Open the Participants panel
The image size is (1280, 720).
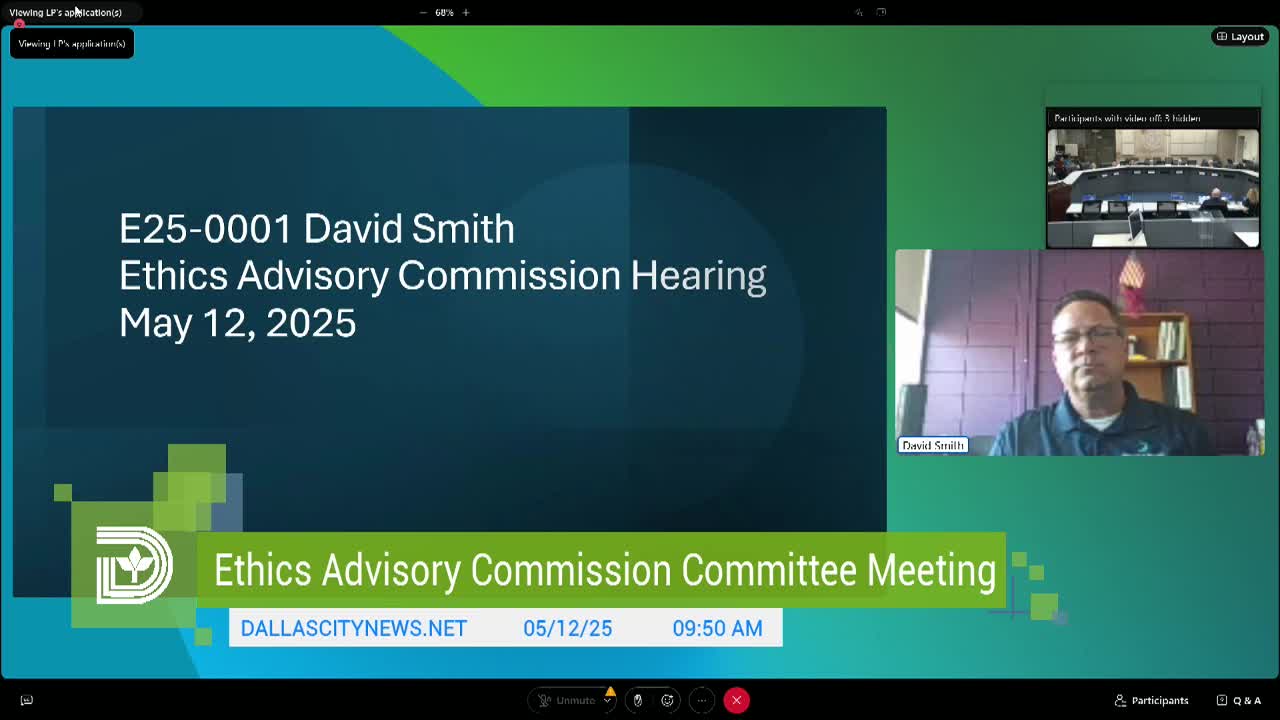(x=1152, y=700)
